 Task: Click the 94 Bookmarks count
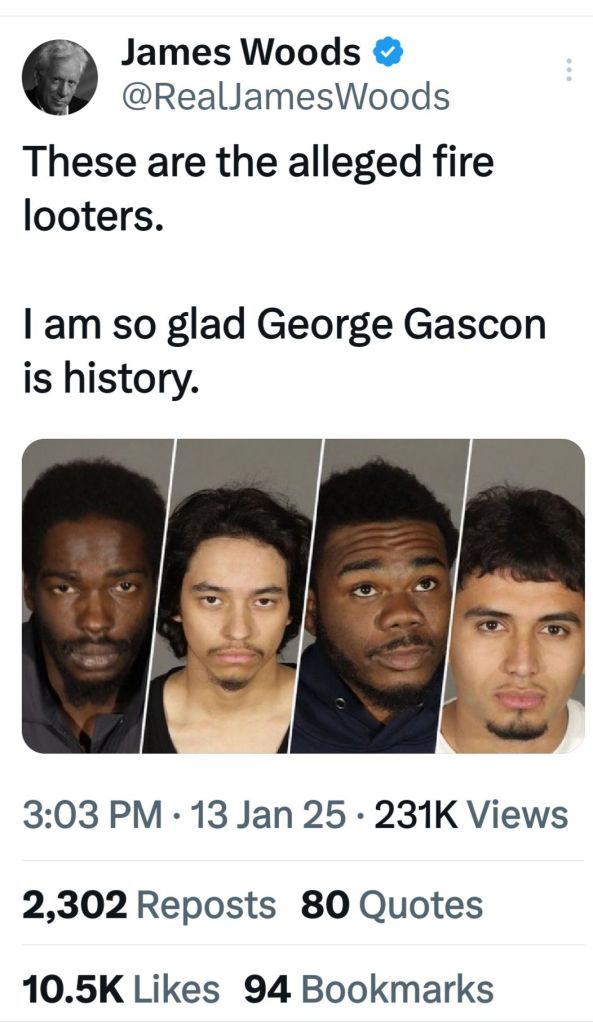pyautogui.click(x=369, y=989)
